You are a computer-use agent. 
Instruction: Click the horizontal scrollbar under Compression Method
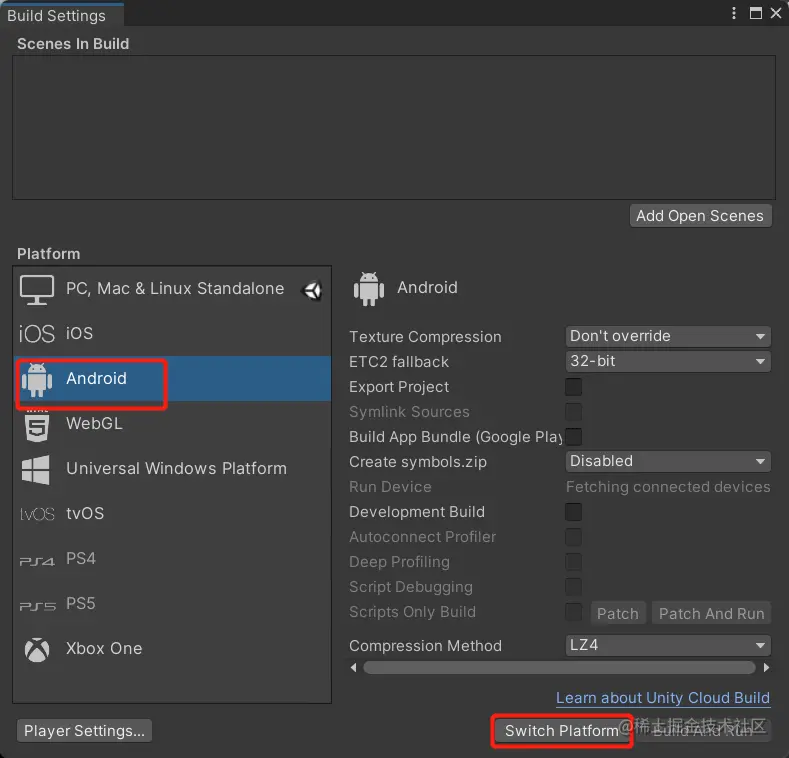tap(559, 668)
